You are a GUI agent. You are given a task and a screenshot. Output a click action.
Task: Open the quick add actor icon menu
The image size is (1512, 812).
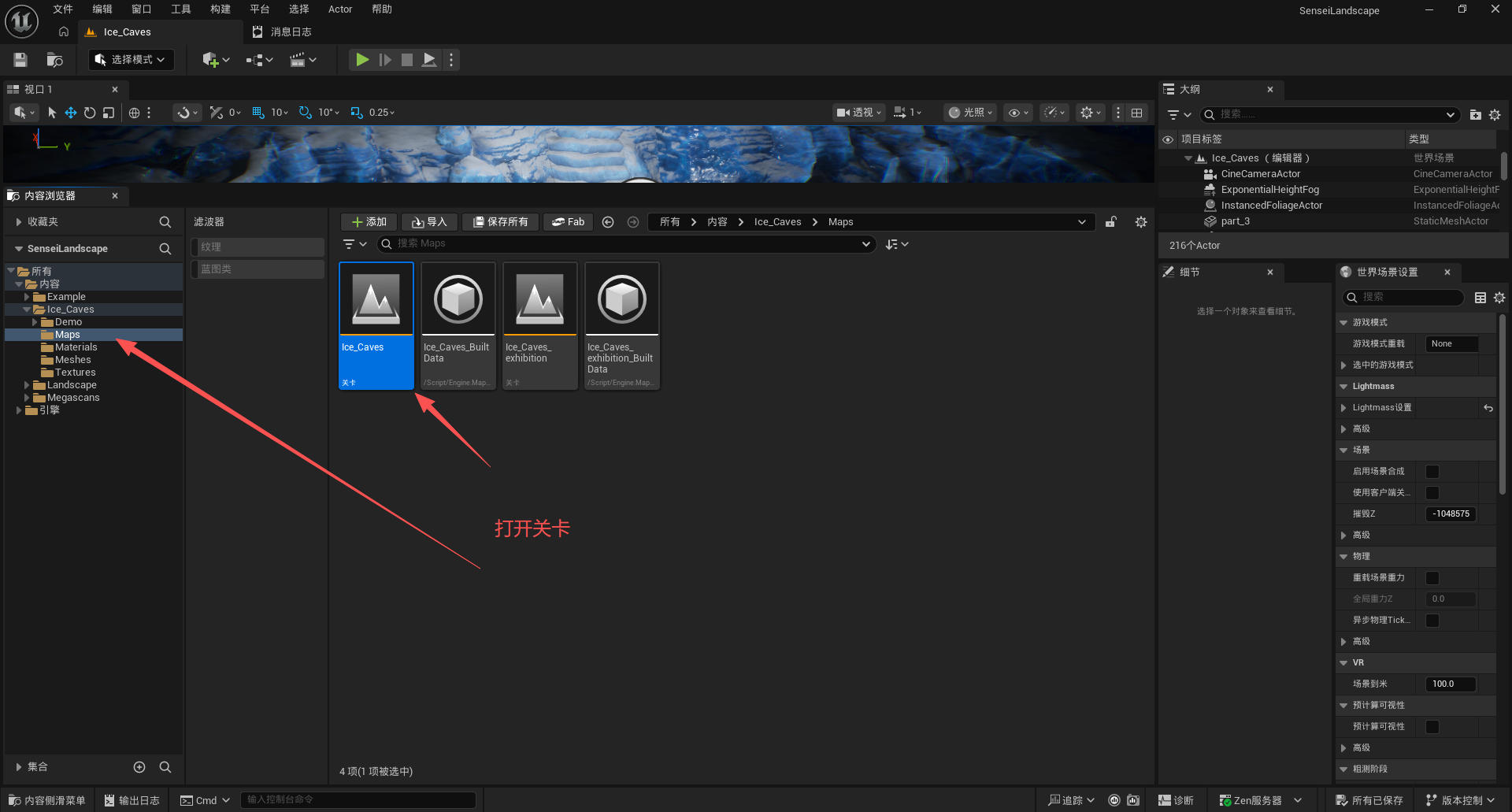coord(216,60)
